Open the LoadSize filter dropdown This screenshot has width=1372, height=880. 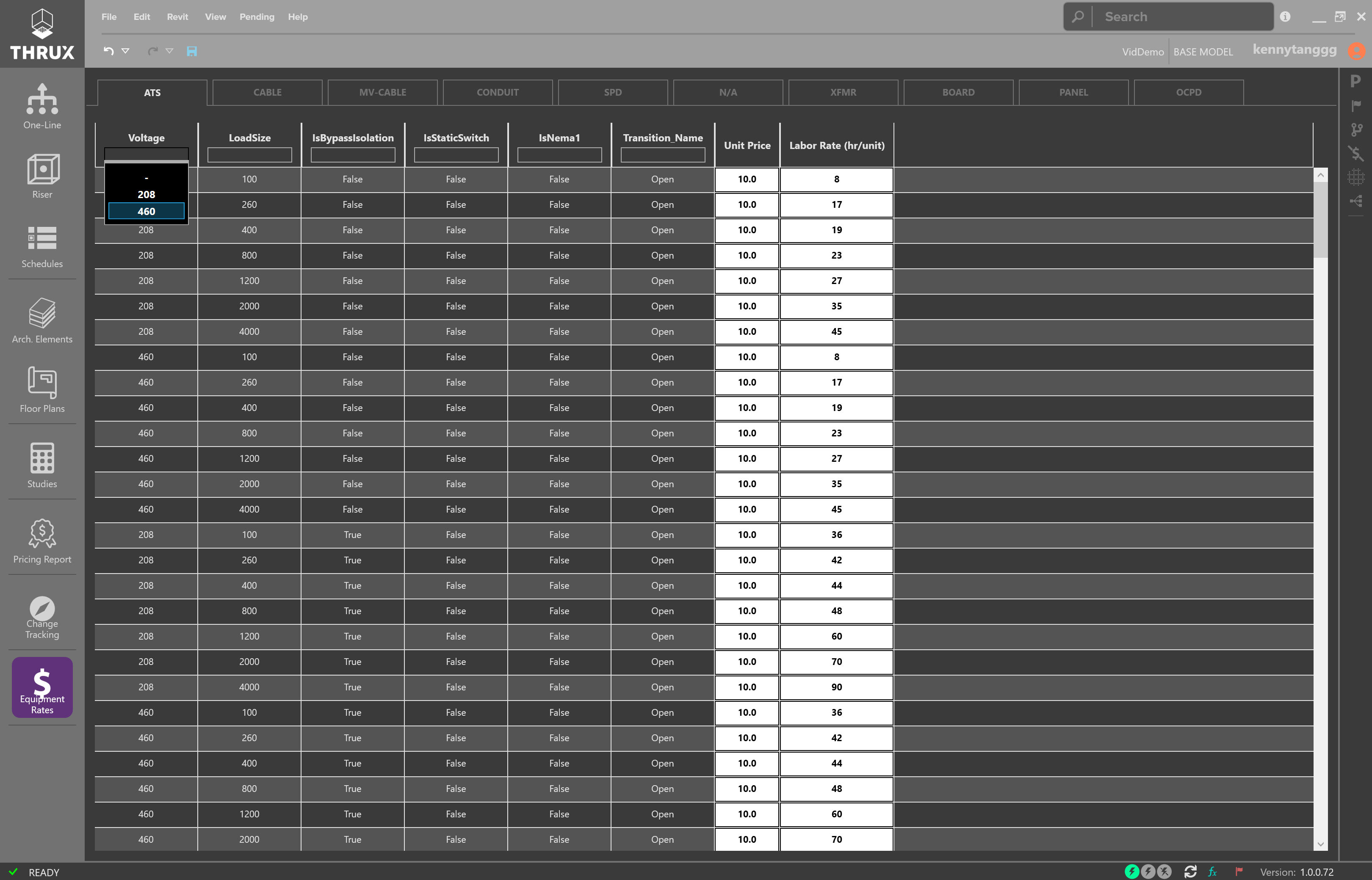click(x=250, y=155)
